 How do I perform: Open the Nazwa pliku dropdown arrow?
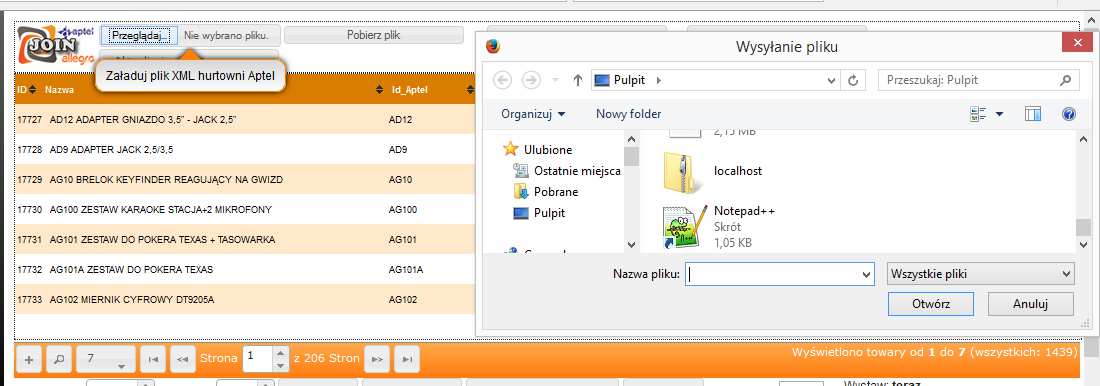866,274
